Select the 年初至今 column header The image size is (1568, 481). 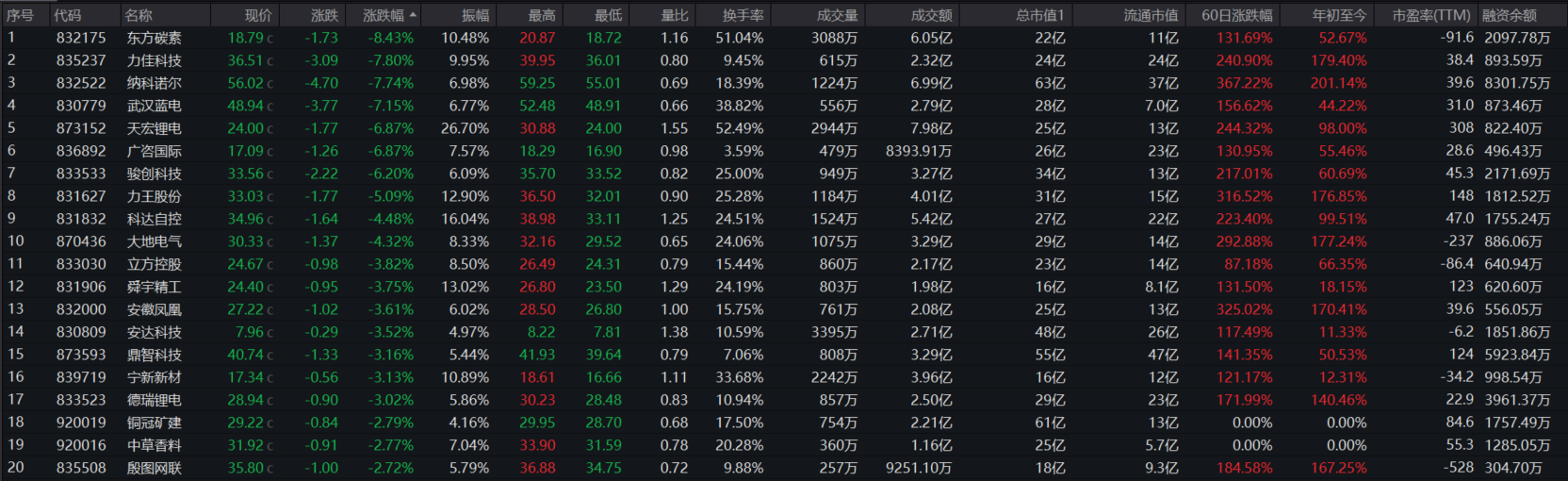coord(1339,15)
